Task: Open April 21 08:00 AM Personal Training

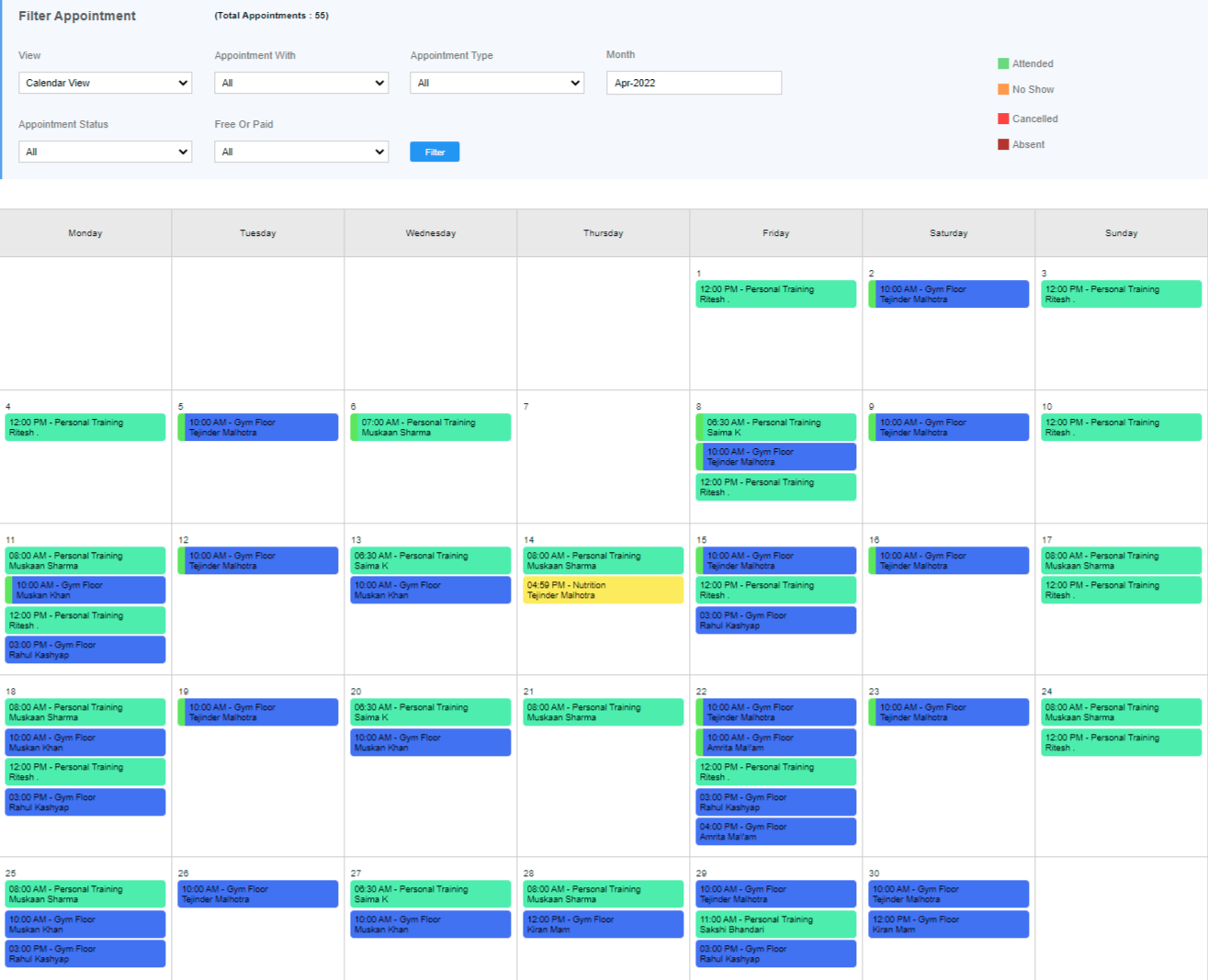Action: pyautogui.click(x=604, y=712)
